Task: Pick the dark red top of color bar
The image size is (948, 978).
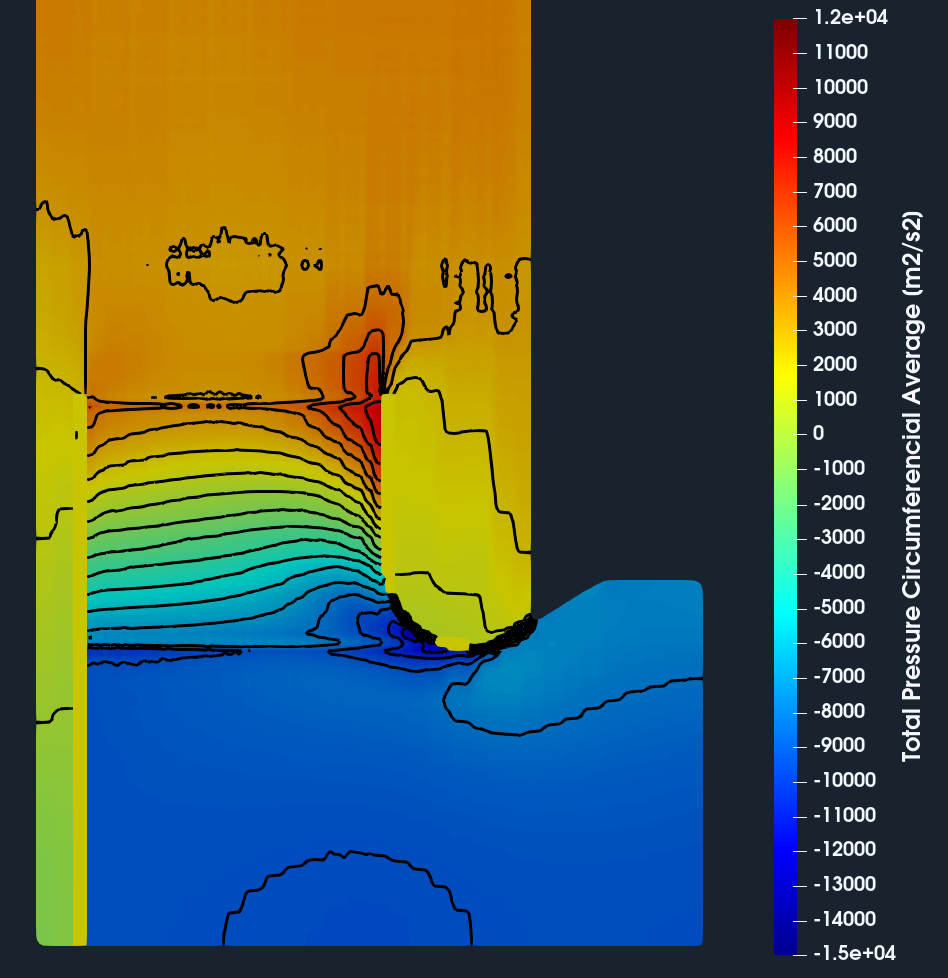Action: 787,28
